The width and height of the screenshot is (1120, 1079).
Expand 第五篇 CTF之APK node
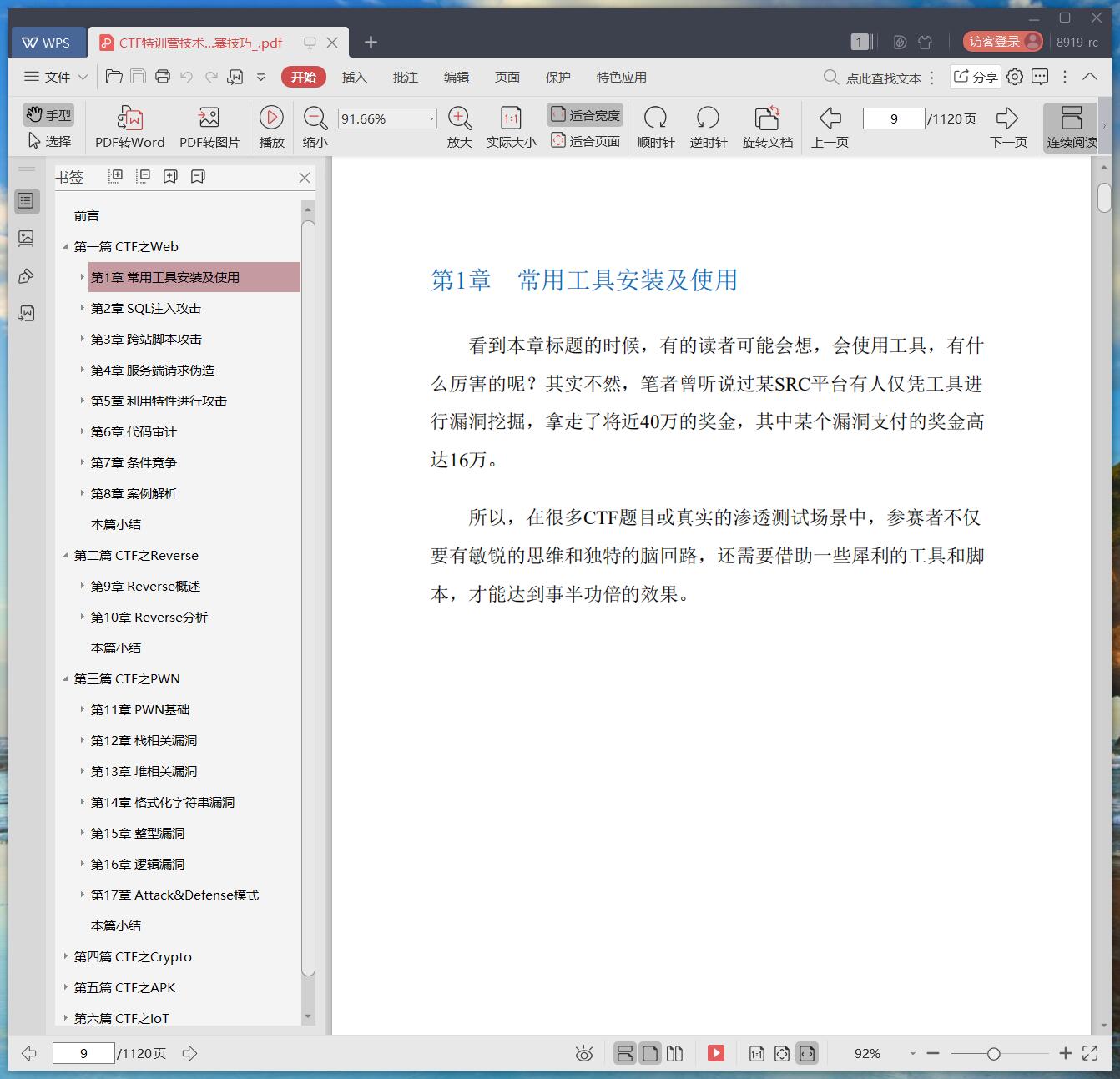pos(66,987)
